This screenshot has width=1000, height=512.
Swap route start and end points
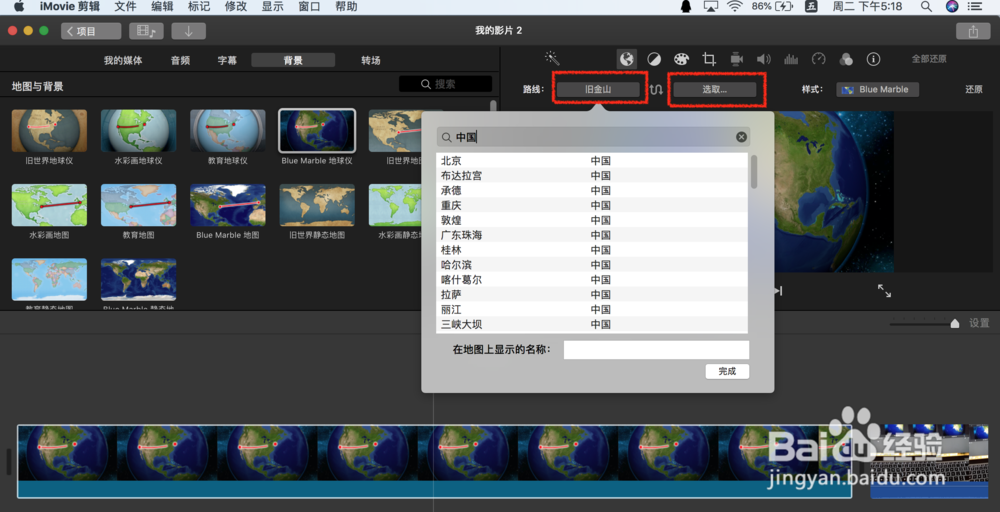pos(656,90)
